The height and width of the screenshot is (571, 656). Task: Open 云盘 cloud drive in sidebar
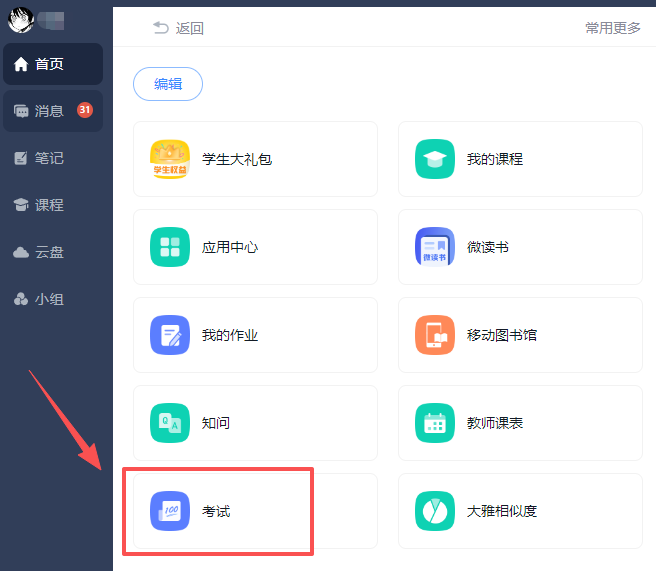[53, 252]
